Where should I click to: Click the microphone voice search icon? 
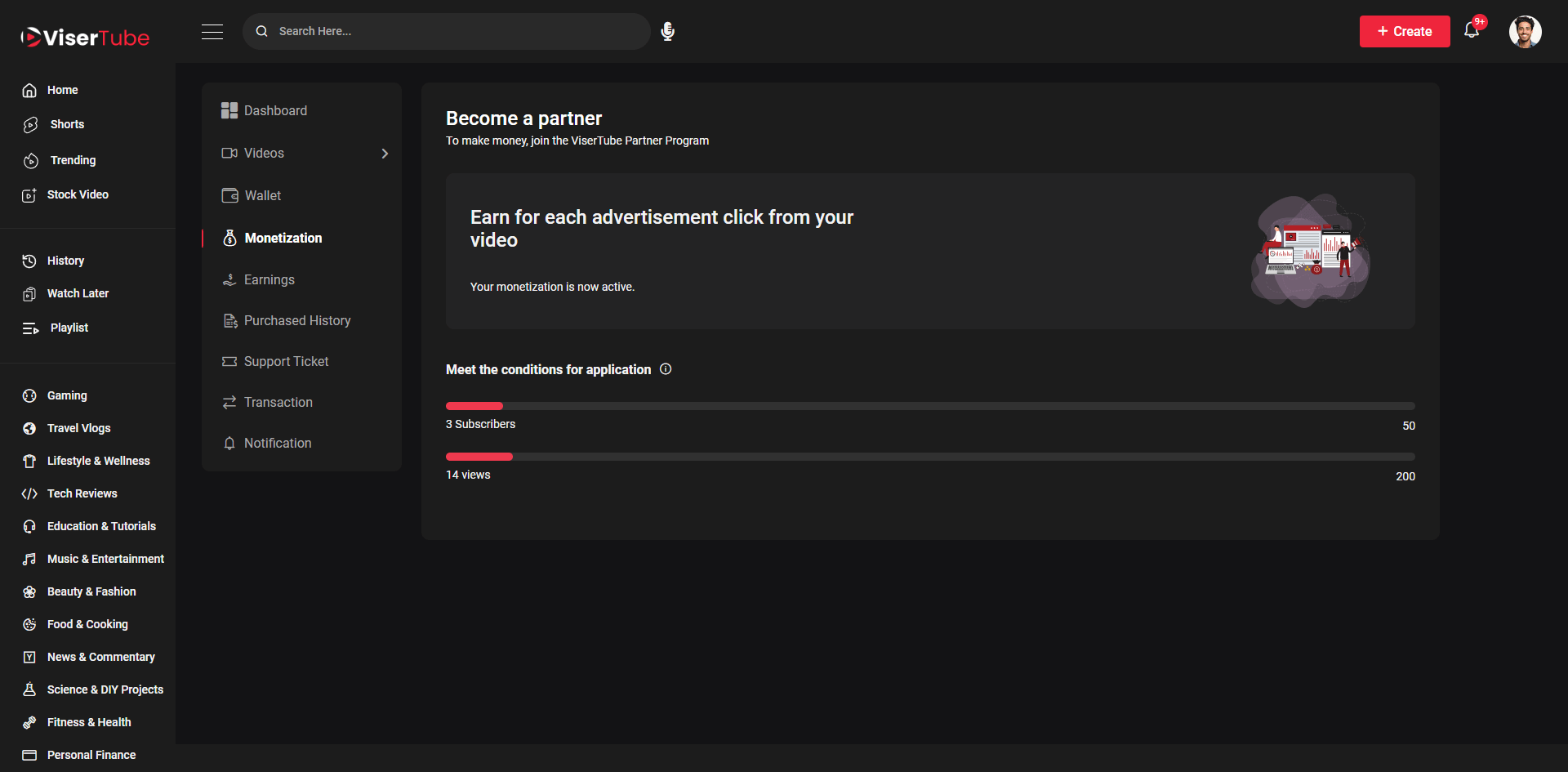click(x=667, y=31)
